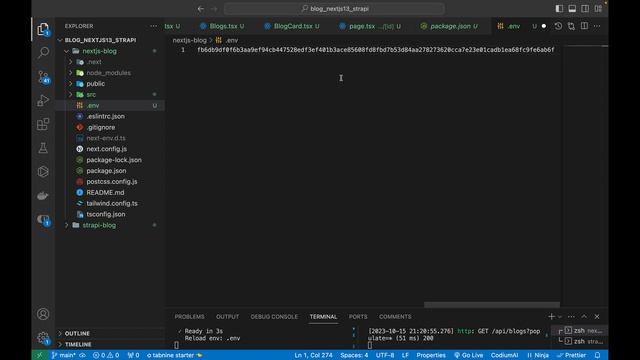Open the Output panel tab
Screen dimensions: 640x360
pyautogui.click(x=227, y=317)
